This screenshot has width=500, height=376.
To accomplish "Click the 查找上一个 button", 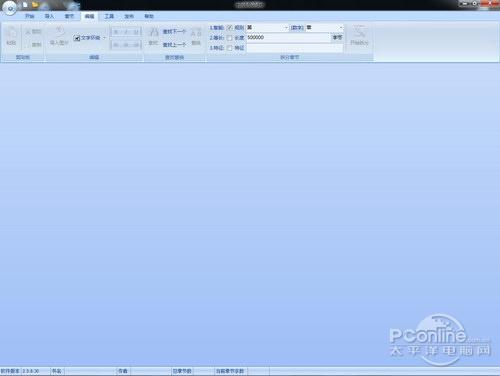I will (174, 45).
